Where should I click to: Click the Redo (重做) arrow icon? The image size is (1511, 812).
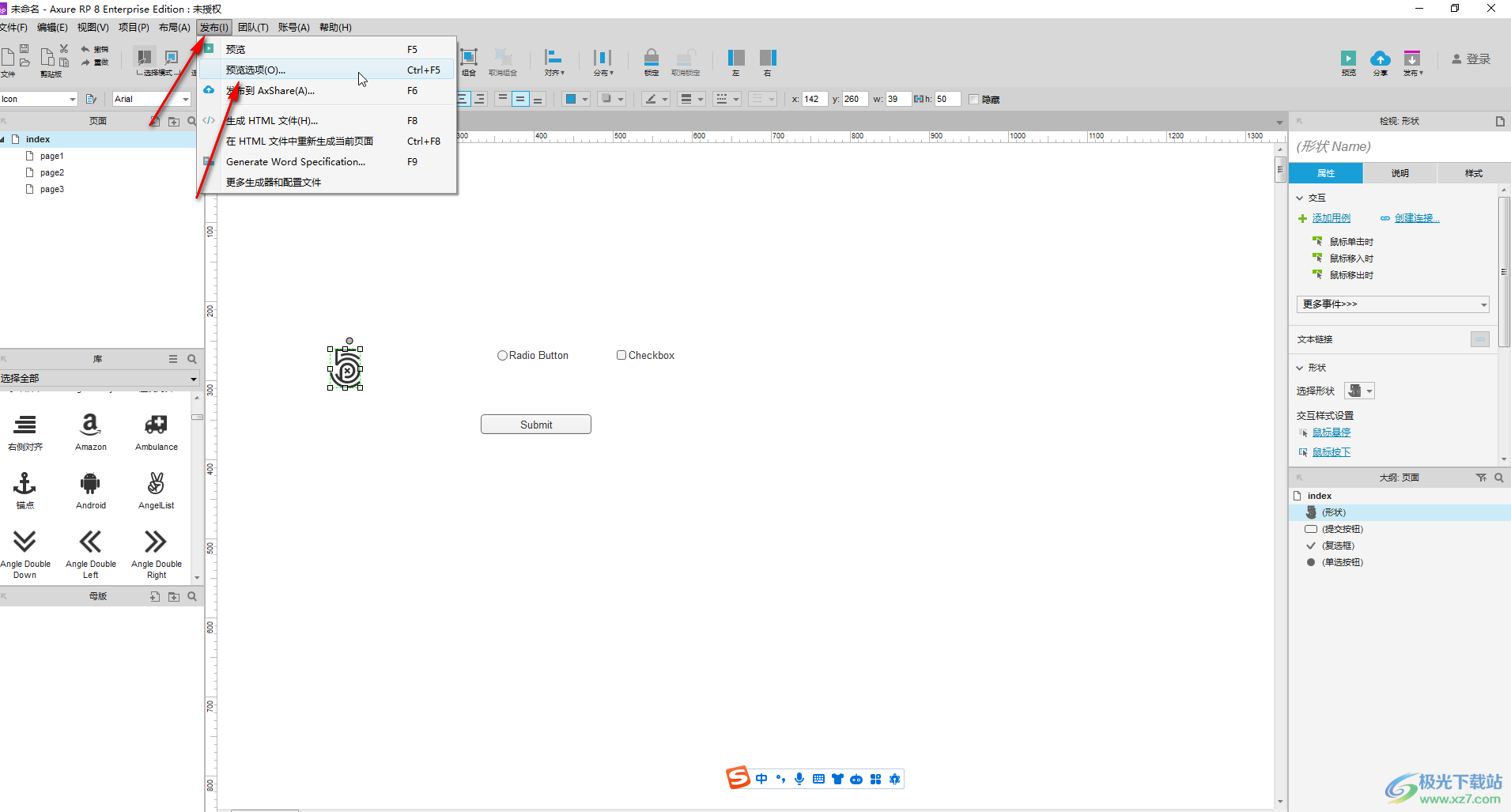(85, 62)
